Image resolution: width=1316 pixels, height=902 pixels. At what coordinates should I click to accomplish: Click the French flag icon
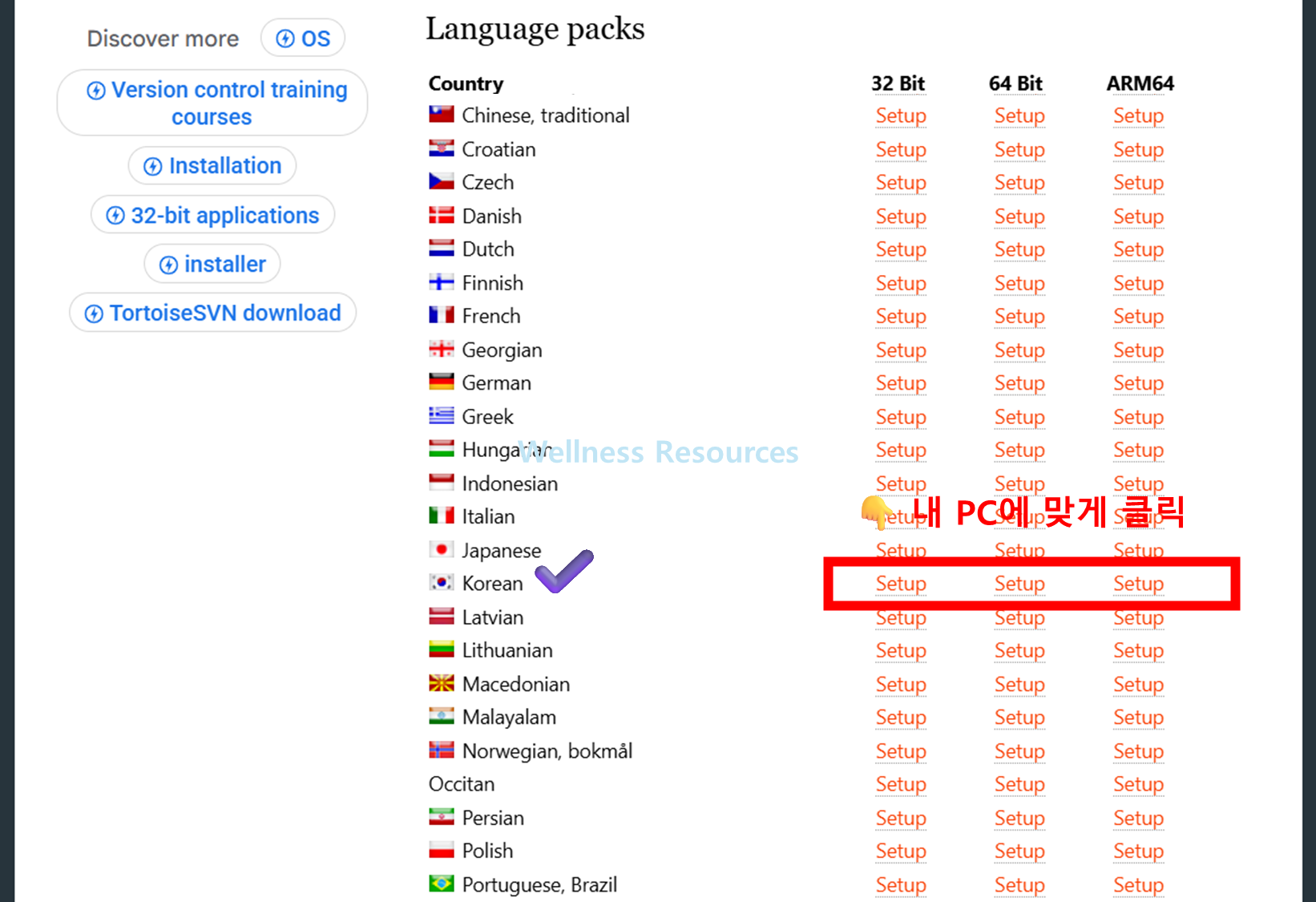(x=441, y=315)
